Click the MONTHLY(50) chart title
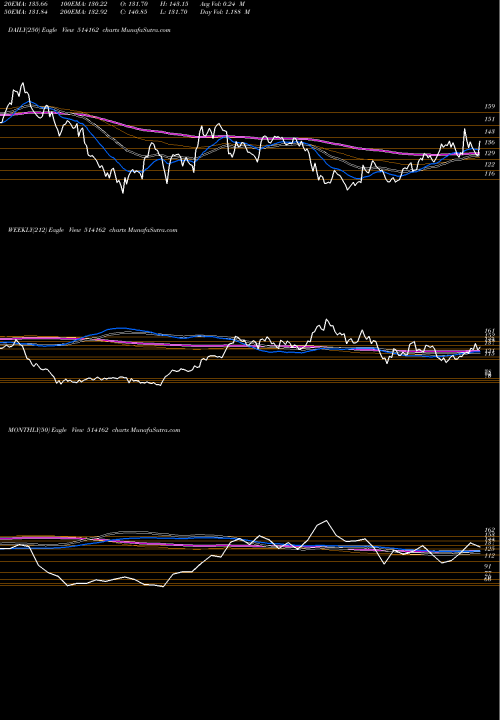 [x=94, y=430]
